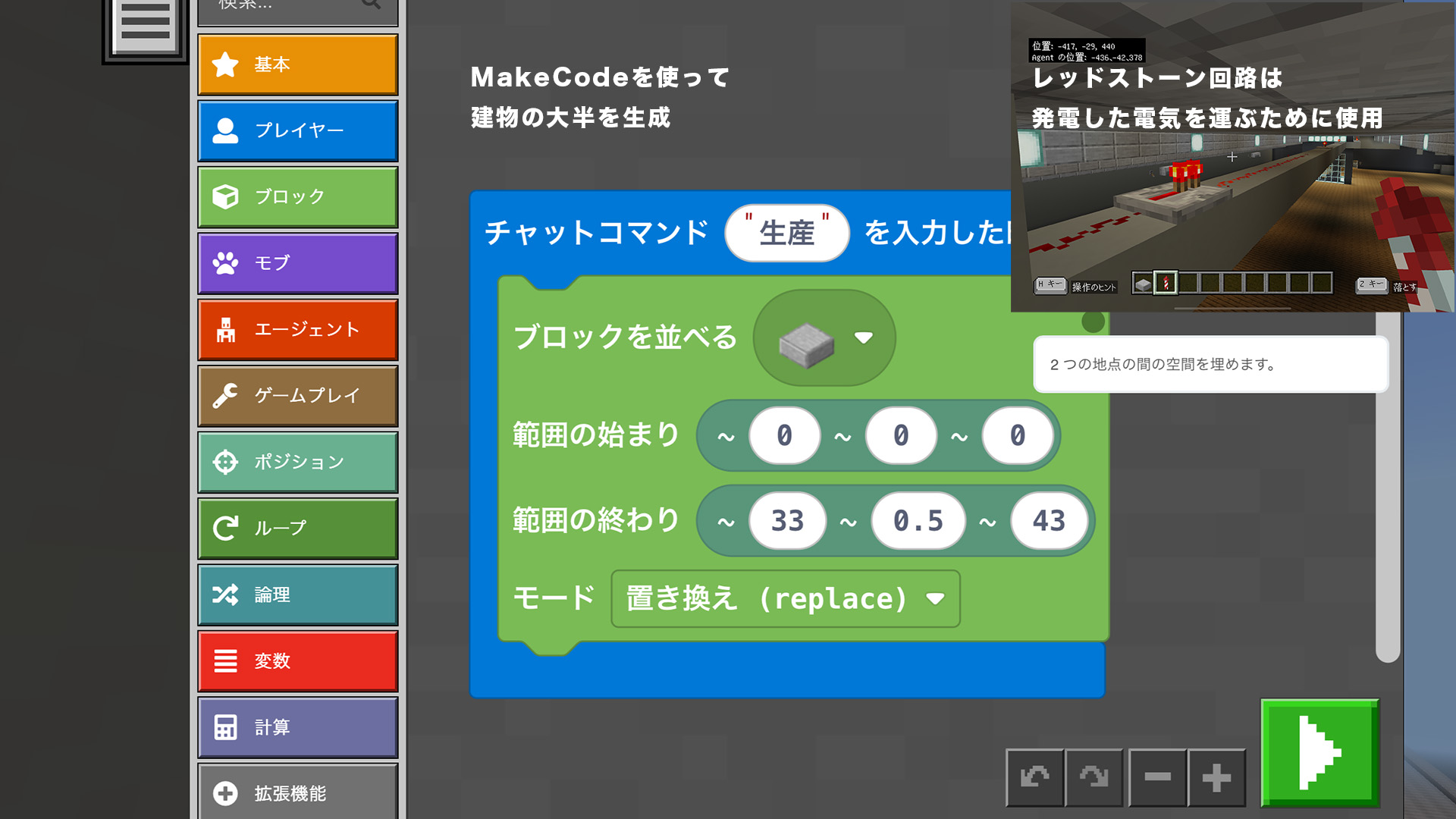
Task: Click the 0.5 end range value
Action: pos(918,521)
